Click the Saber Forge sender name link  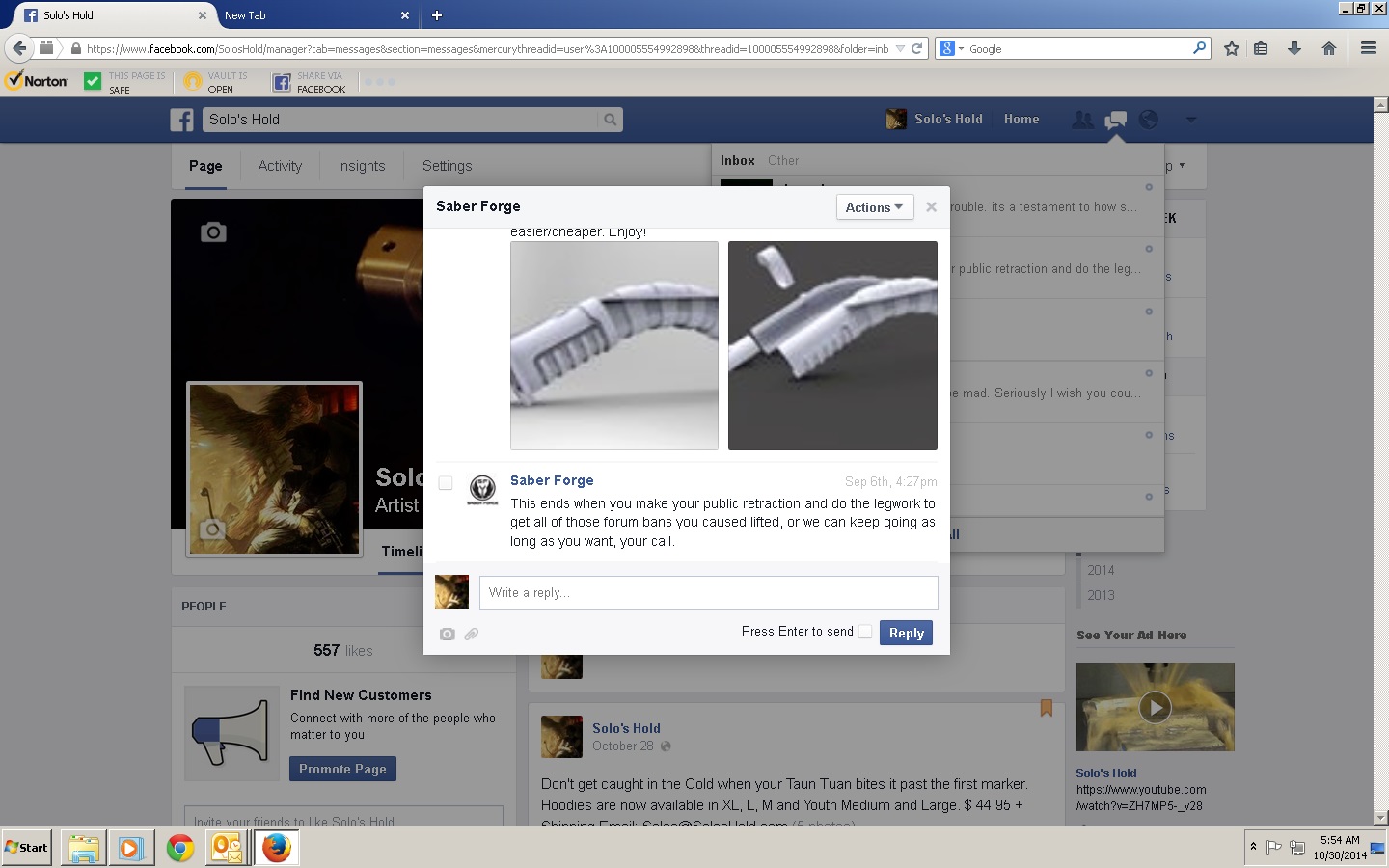(x=552, y=480)
